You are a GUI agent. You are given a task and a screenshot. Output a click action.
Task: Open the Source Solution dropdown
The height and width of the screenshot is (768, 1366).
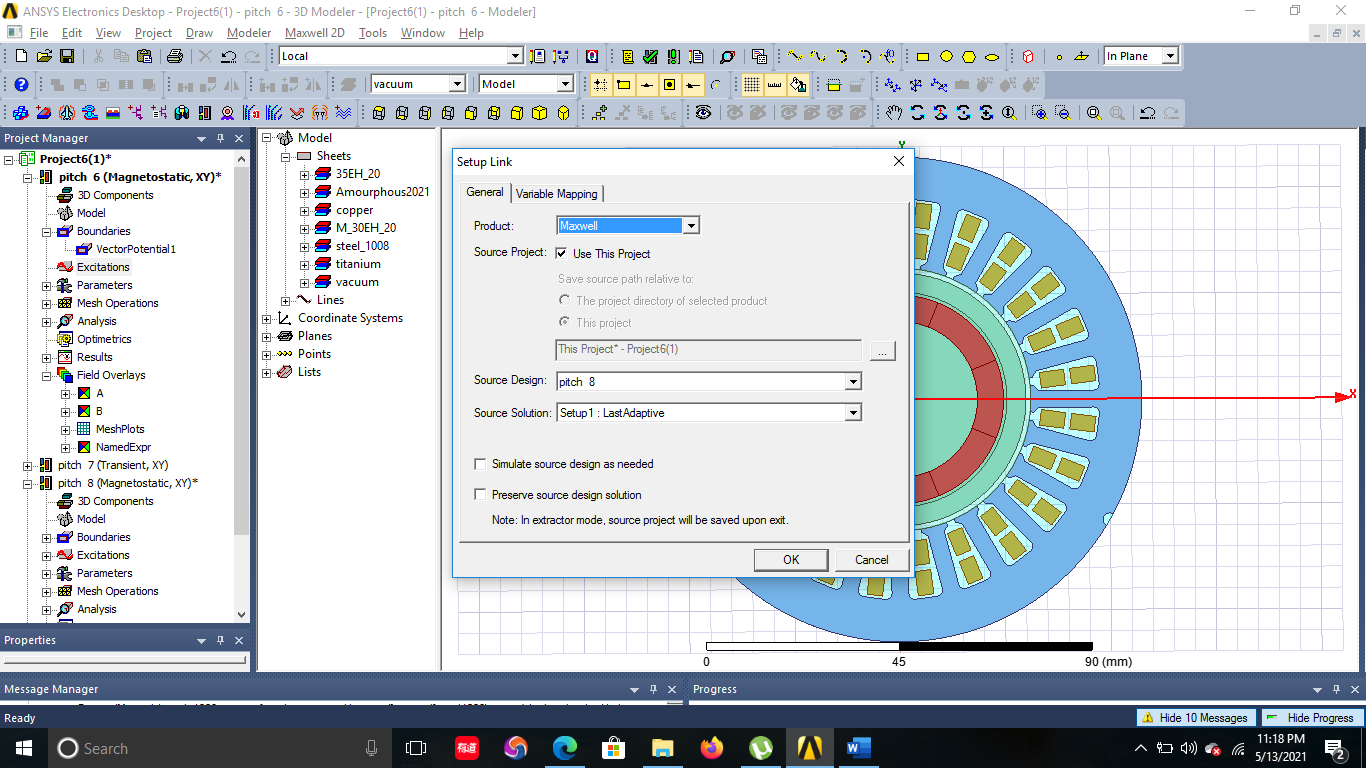852,412
